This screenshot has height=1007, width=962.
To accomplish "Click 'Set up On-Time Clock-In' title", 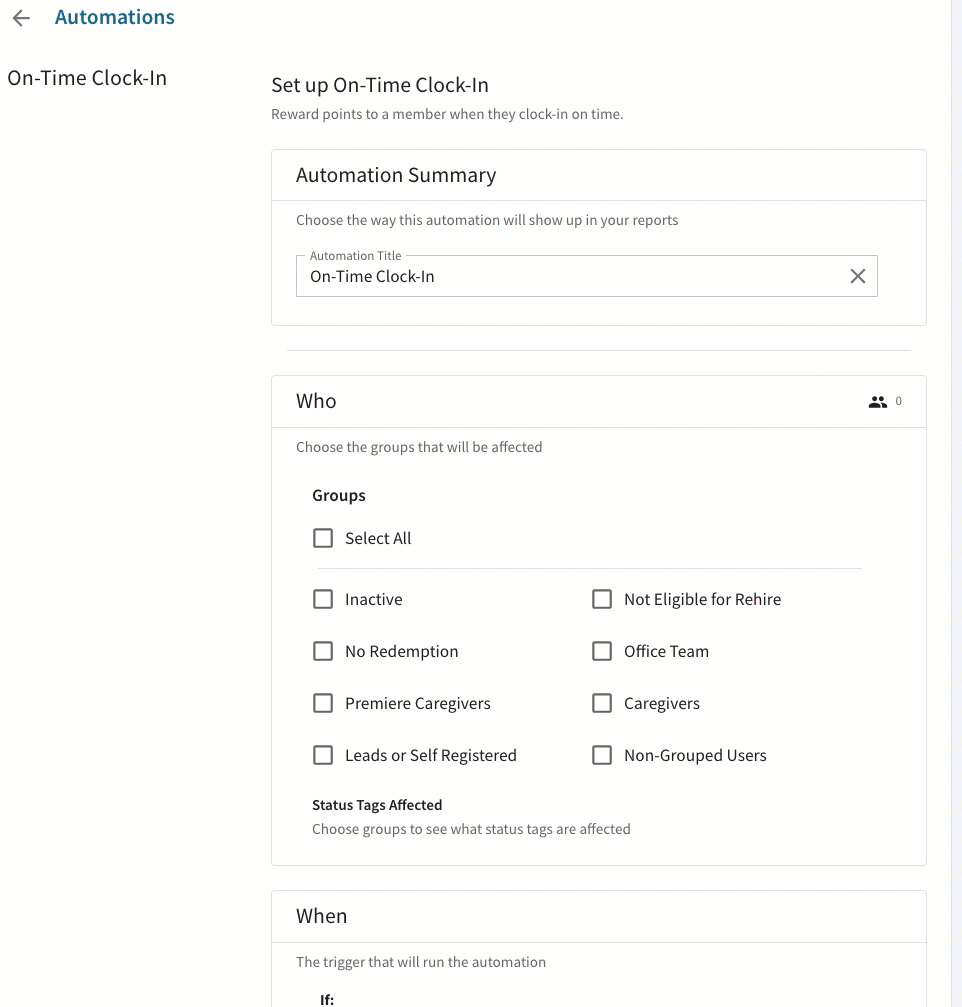I will coord(380,85).
